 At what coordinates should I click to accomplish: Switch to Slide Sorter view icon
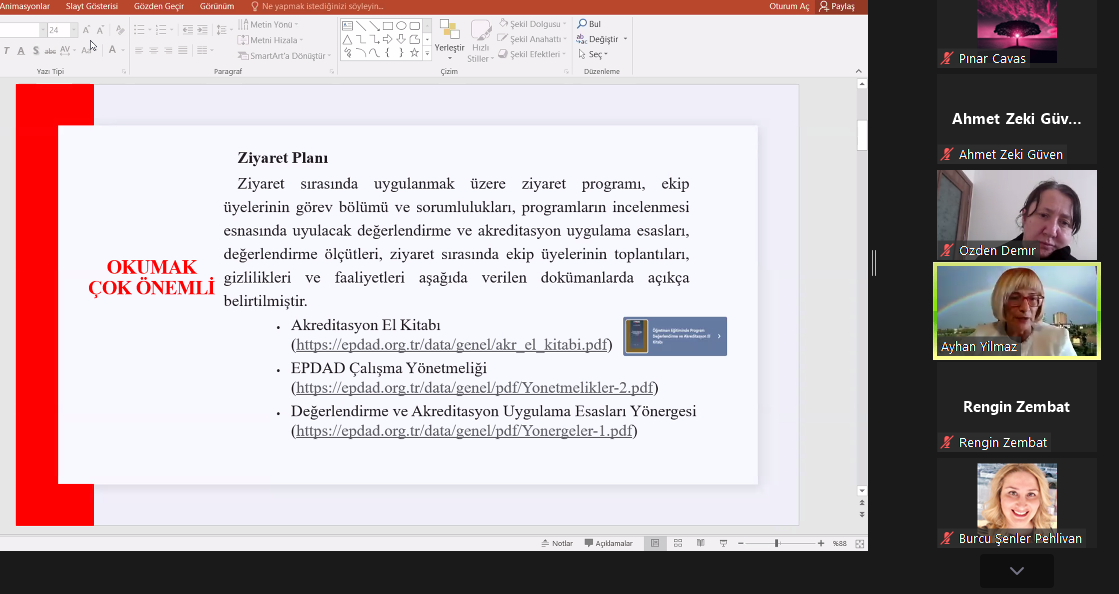coord(678,543)
